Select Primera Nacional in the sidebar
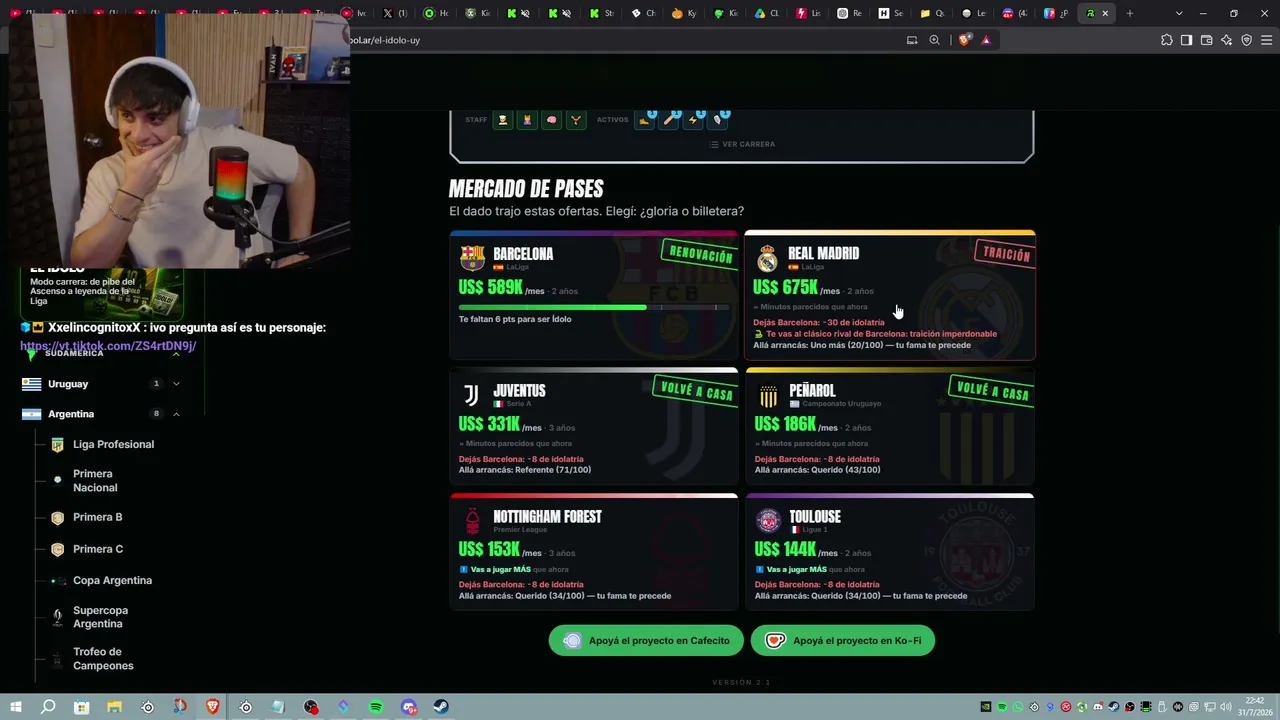This screenshot has height=720, width=1280. coord(95,481)
